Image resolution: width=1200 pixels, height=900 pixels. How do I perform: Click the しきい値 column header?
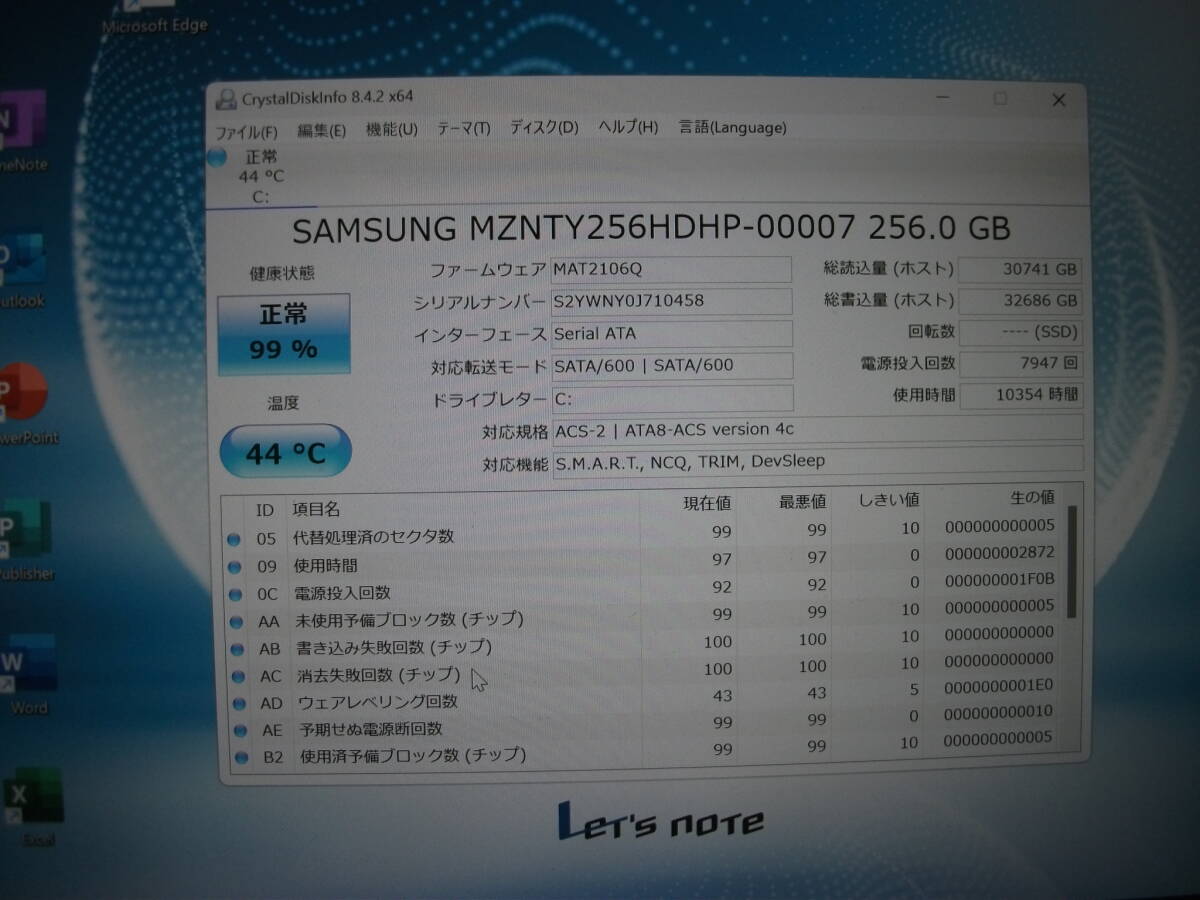click(x=889, y=499)
